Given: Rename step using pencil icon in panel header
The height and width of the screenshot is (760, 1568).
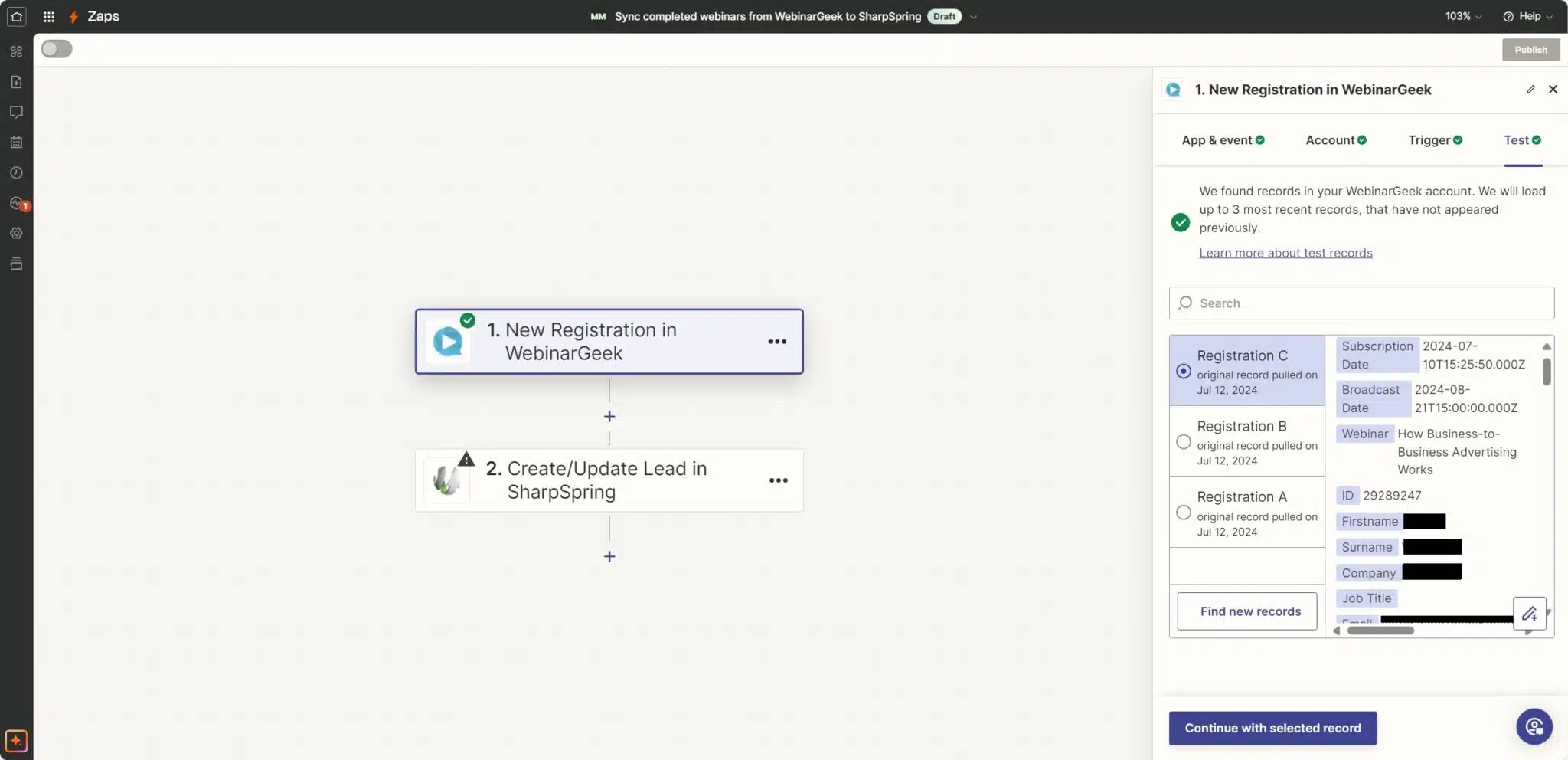Looking at the screenshot, I should coord(1530,90).
